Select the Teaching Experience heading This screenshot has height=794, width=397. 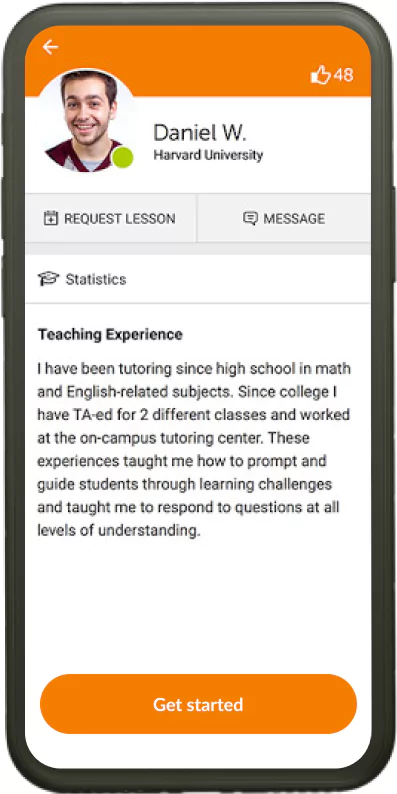click(110, 335)
